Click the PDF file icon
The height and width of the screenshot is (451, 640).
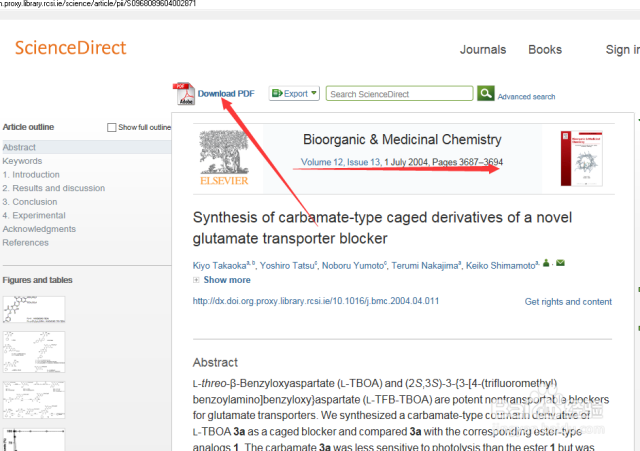[x=184, y=93]
